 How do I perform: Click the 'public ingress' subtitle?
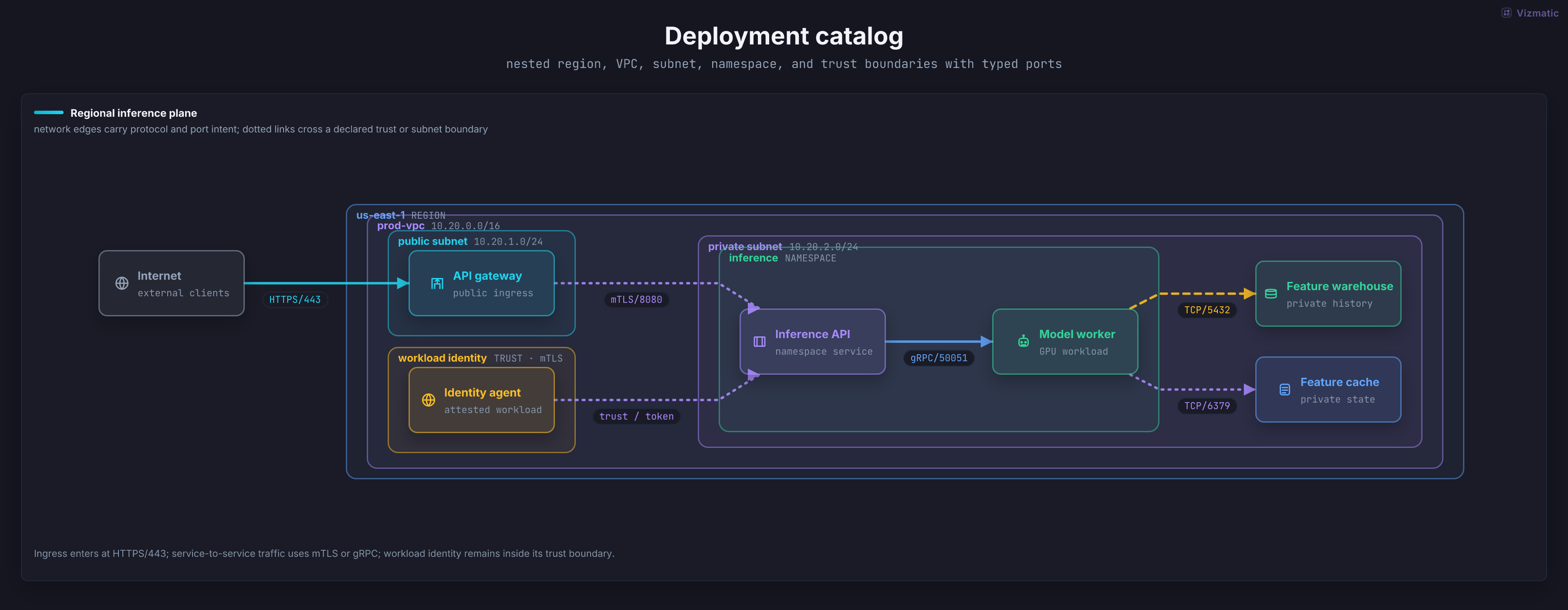pos(493,293)
